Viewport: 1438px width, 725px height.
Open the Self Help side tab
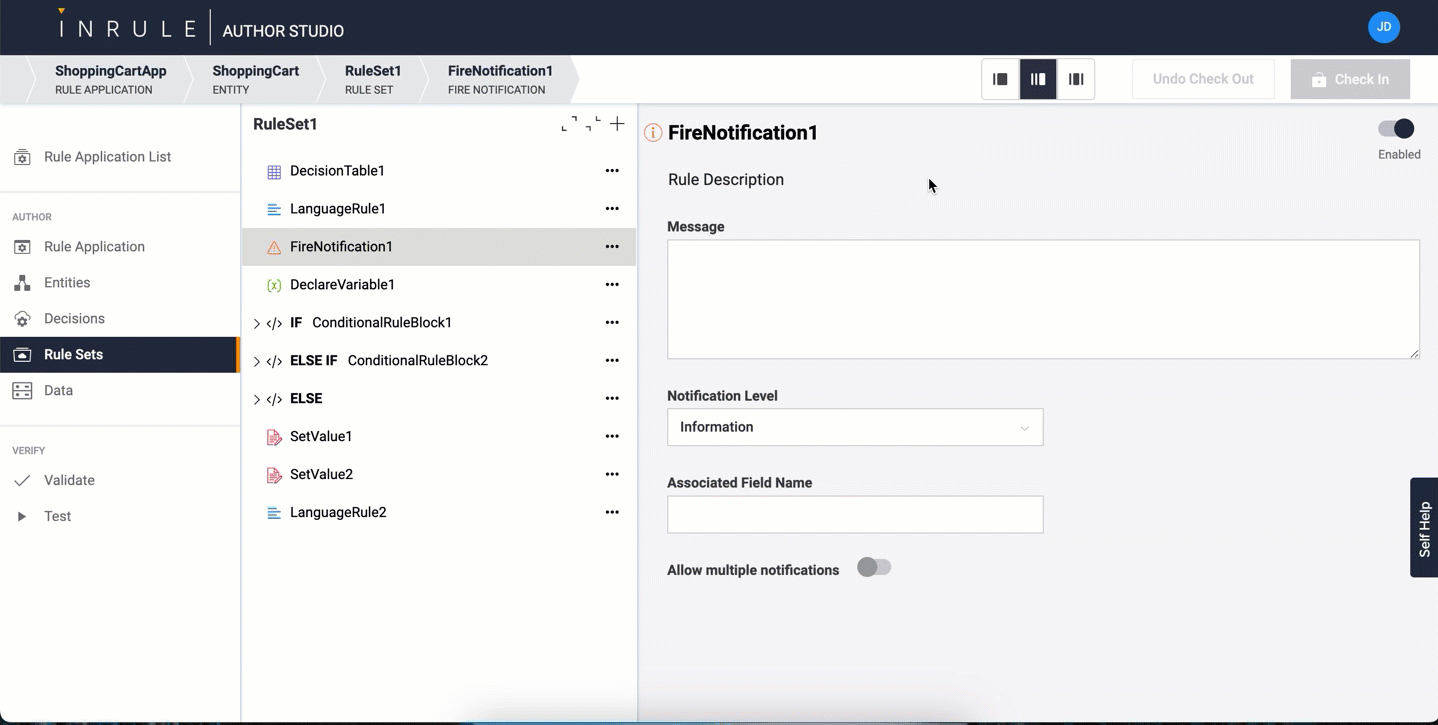click(1424, 528)
